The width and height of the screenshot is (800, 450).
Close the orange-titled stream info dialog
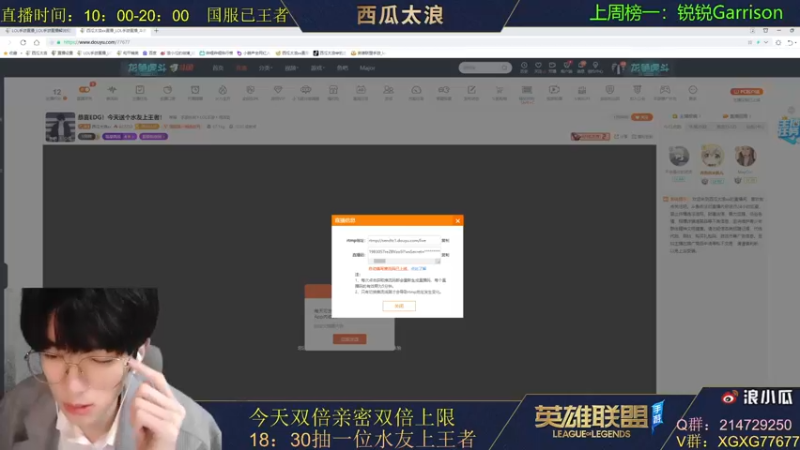[458, 220]
